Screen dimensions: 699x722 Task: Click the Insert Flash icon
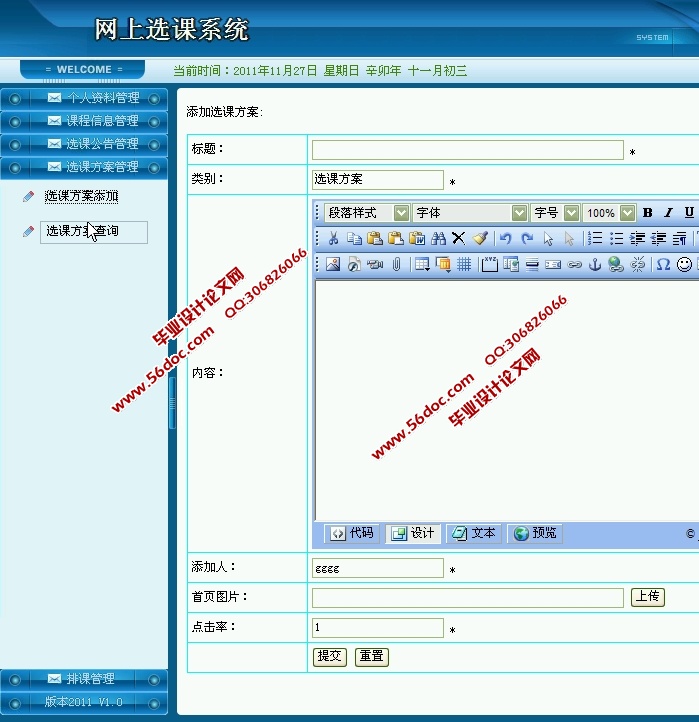pos(354,264)
